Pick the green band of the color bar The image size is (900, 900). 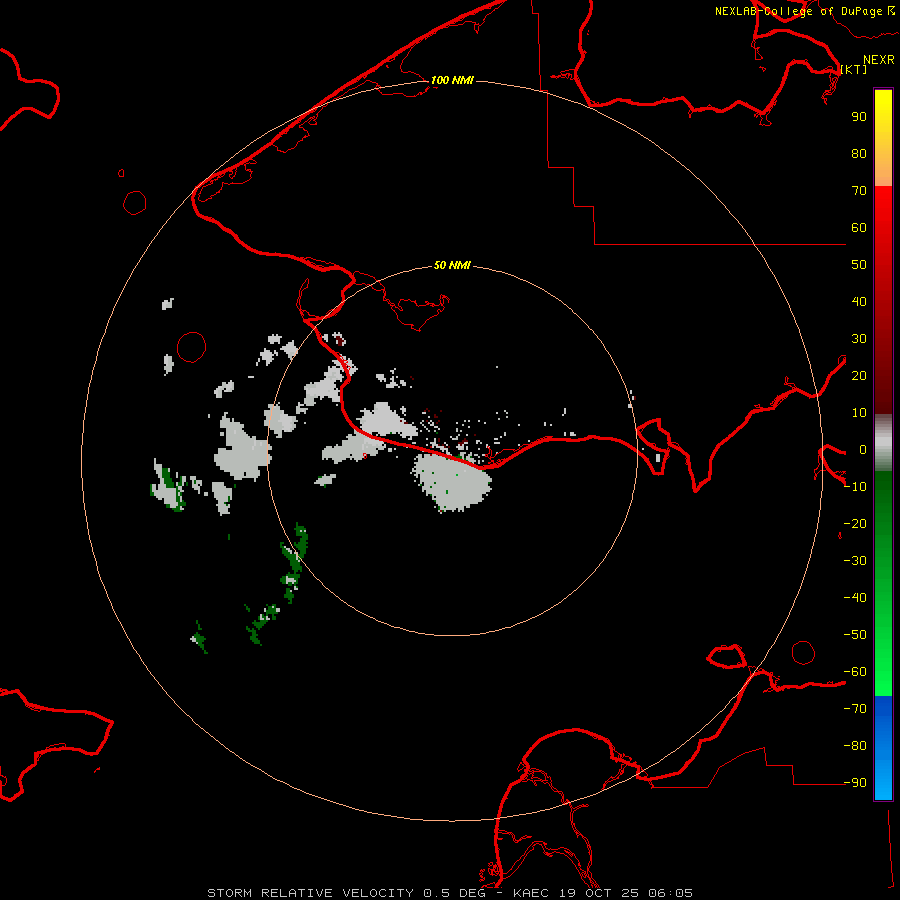point(883,584)
